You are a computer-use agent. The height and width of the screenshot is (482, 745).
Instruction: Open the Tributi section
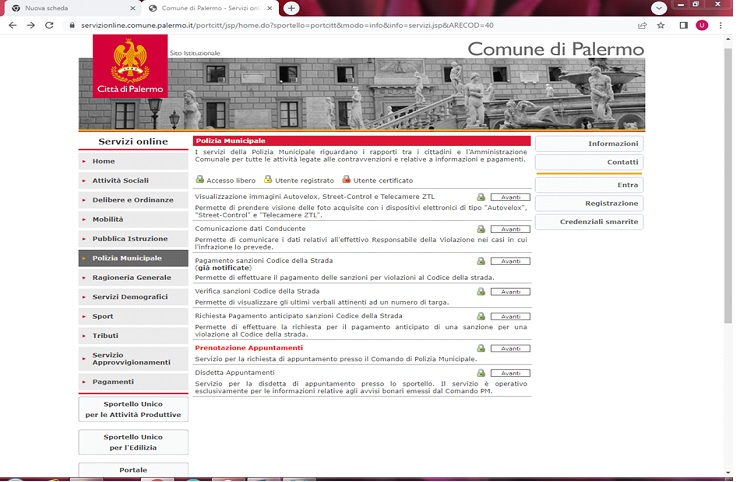click(x=133, y=336)
